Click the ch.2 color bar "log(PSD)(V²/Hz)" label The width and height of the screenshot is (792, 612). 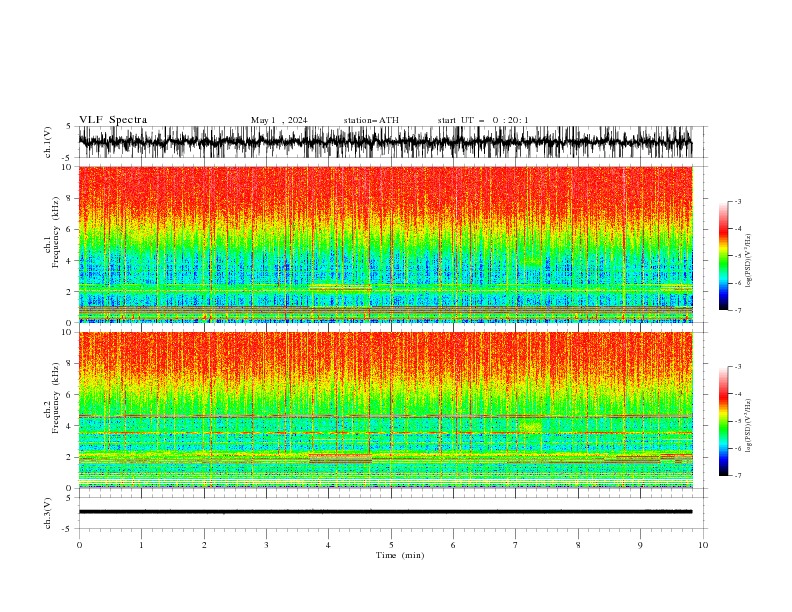[748, 426]
